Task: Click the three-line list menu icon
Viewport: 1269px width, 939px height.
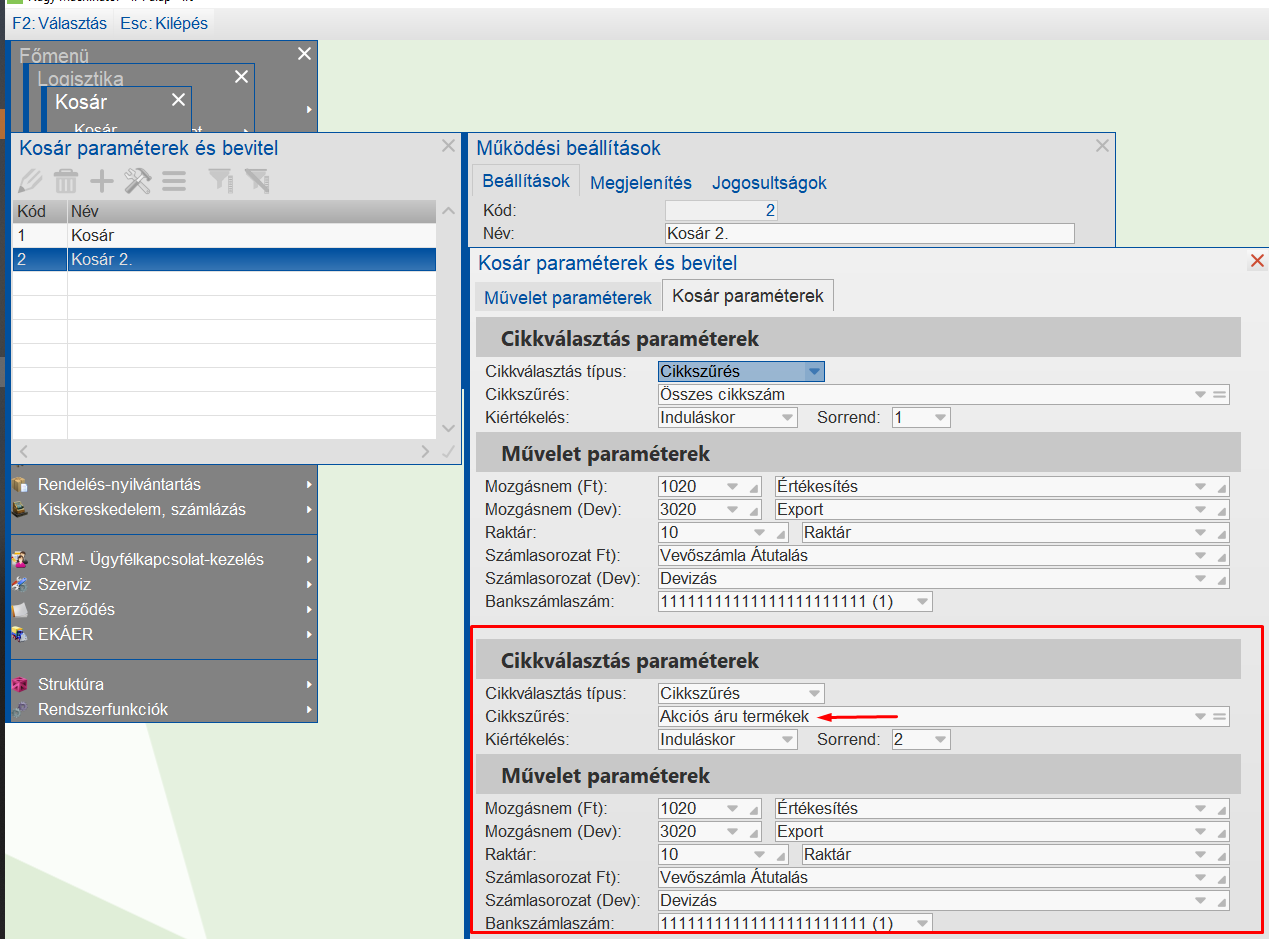Action: pos(174,181)
